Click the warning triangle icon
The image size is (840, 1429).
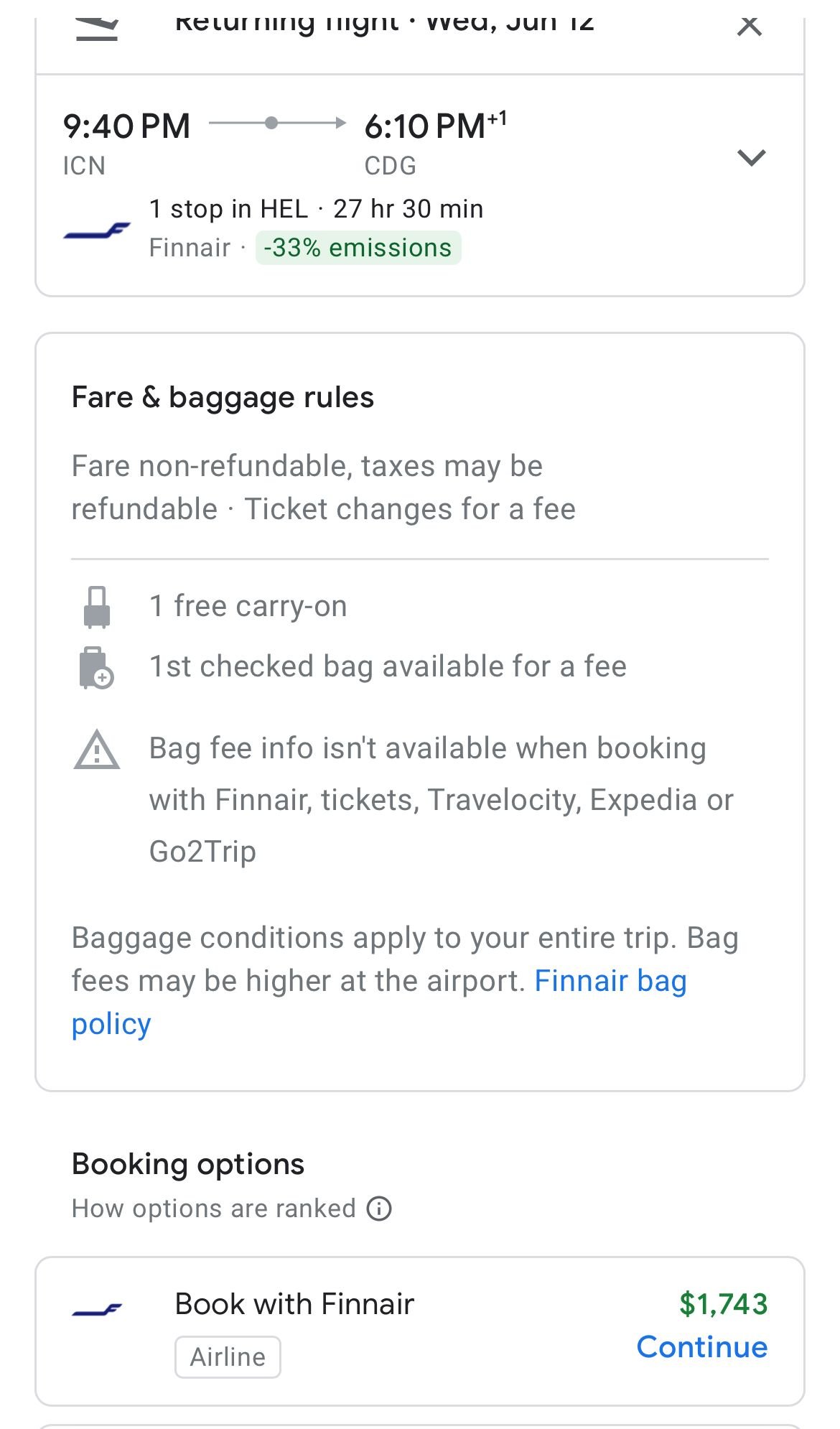click(97, 750)
